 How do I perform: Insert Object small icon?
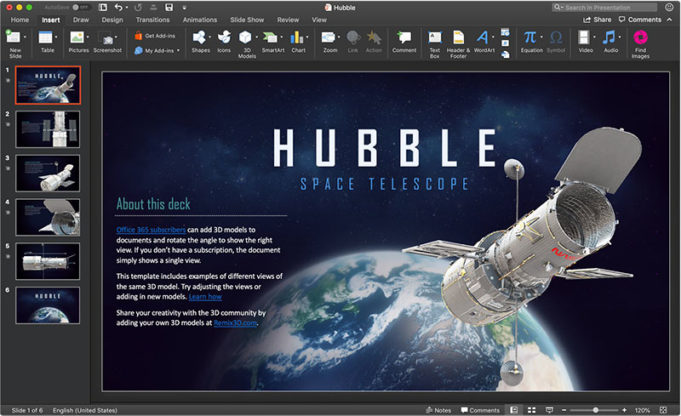[505, 54]
